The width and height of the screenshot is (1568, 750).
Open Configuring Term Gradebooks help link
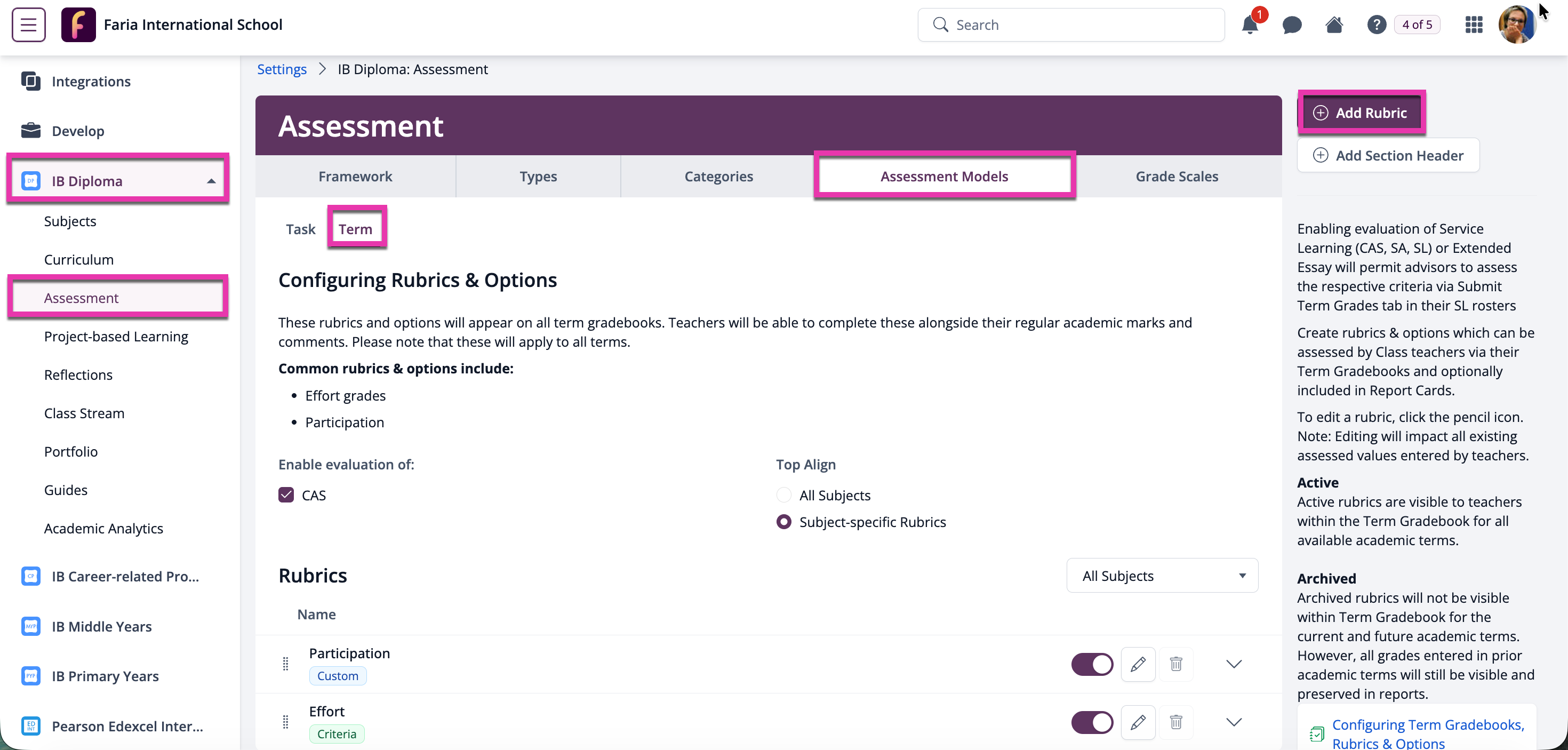[1428, 733]
